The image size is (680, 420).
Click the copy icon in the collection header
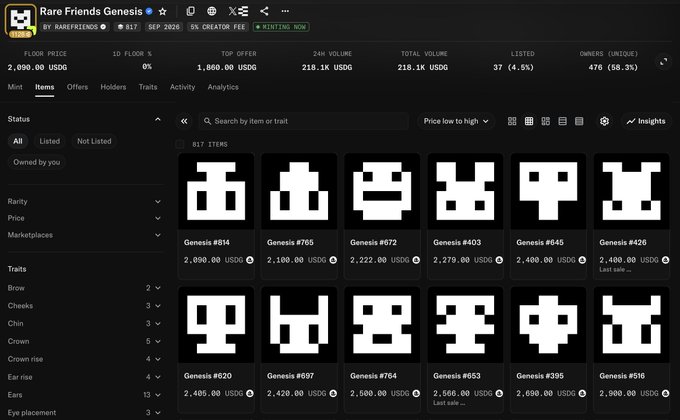[190, 11]
